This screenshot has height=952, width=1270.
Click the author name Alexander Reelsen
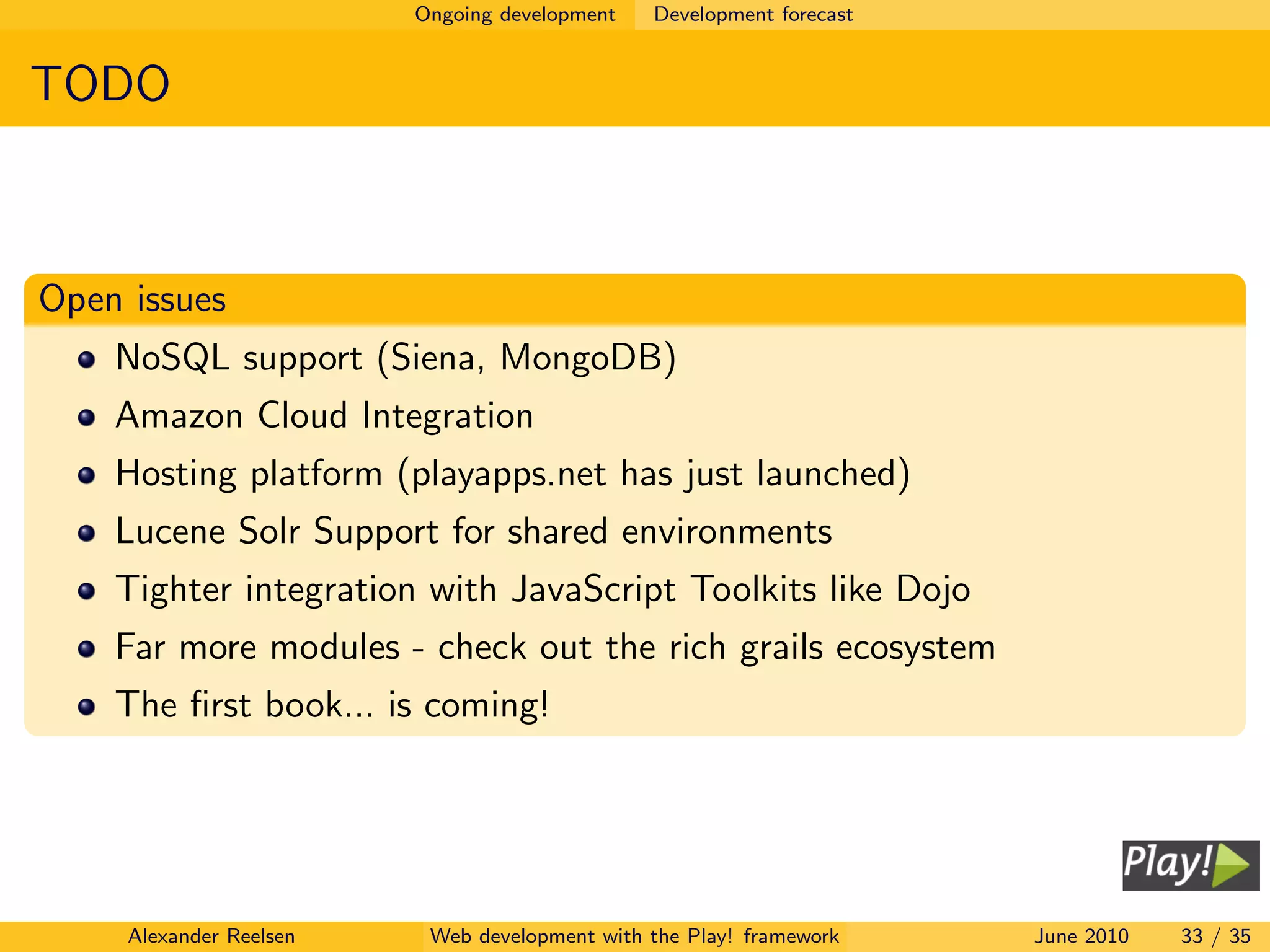point(211,936)
